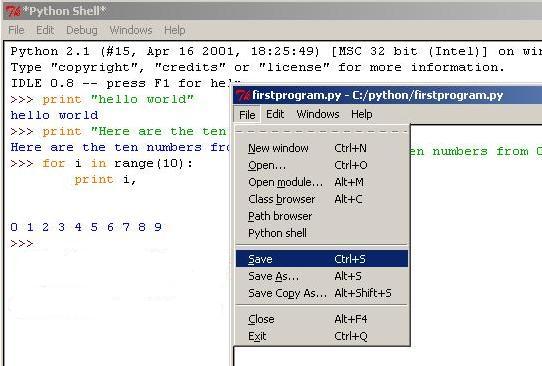This screenshot has height=366, width=542.
Task: Click the firstprogram.py window Tk icon
Action: pyautogui.click(x=243, y=95)
